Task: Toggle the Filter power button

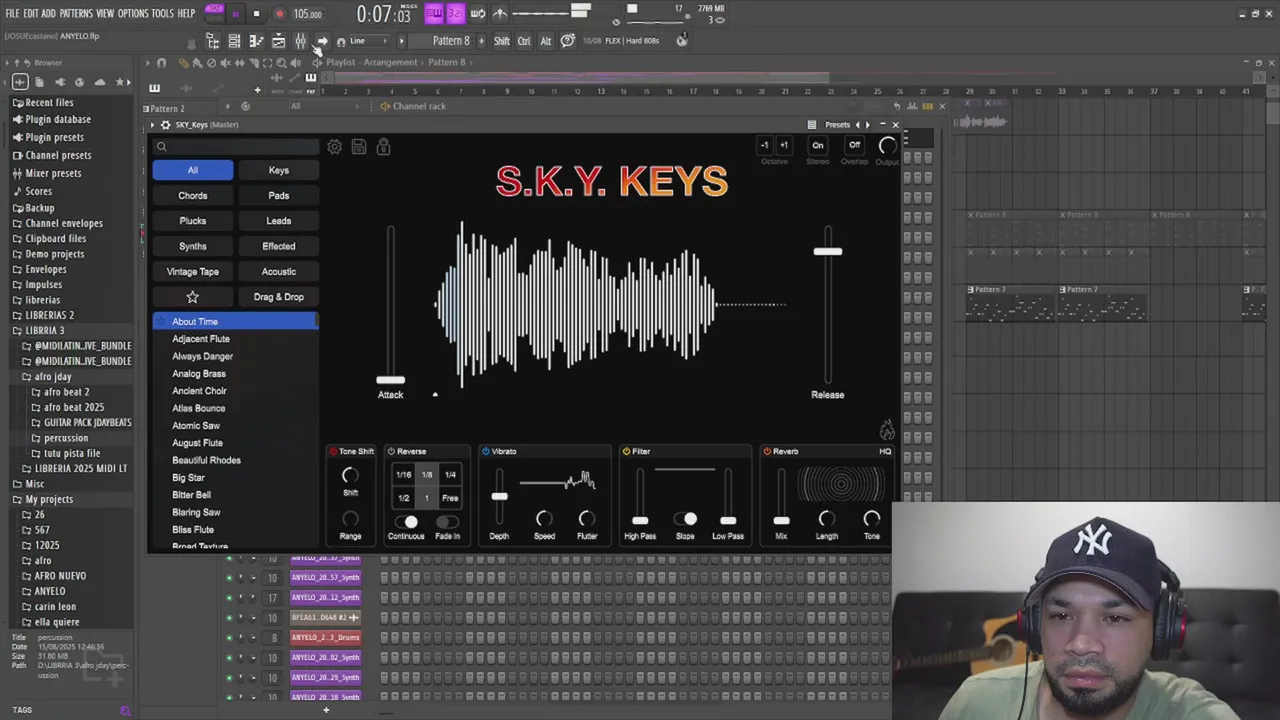Action: (626, 451)
